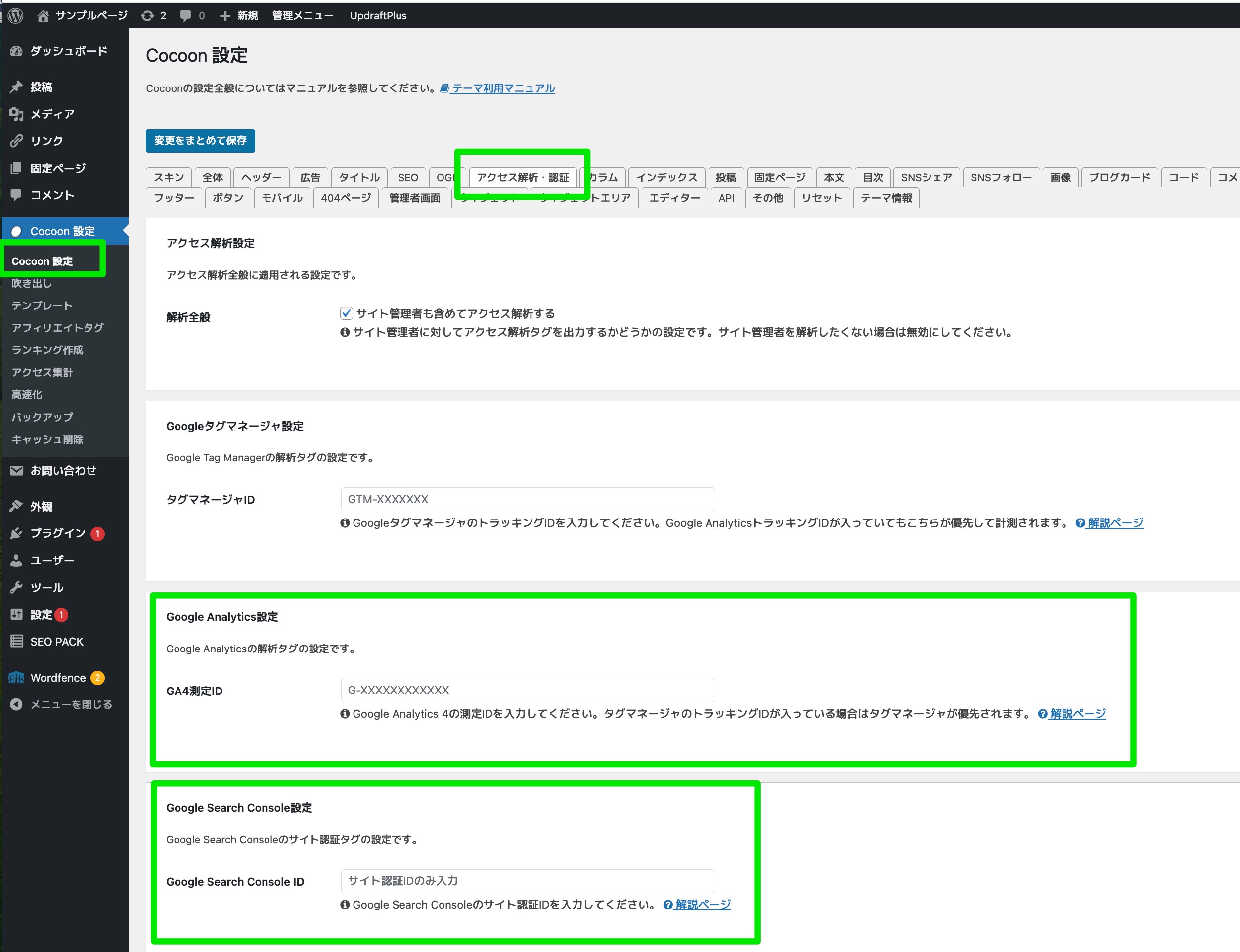Select the リセット tab
Viewport: 1240px width, 952px height.
tap(822, 198)
